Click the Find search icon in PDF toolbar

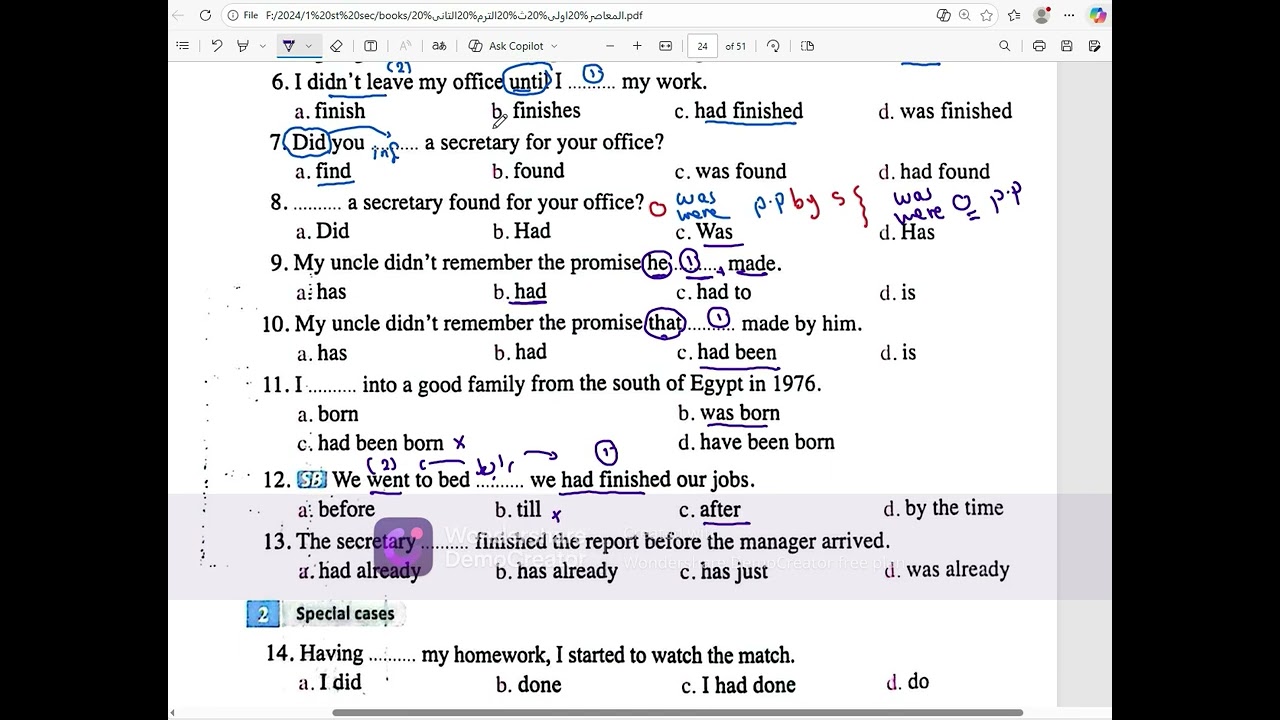(x=1005, y=46)
